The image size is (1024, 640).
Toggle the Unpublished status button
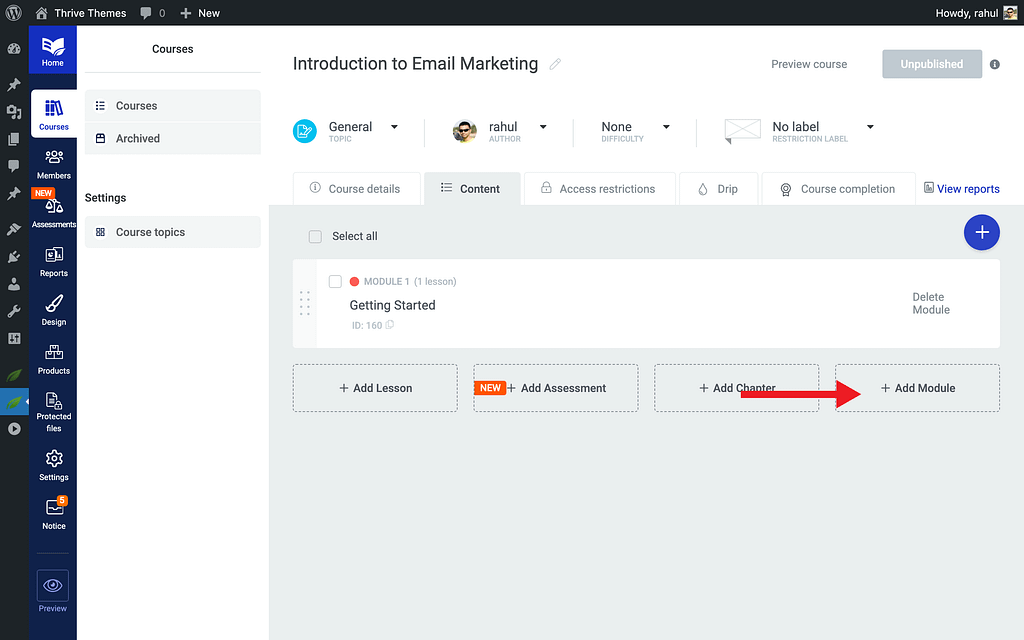[931, 64]
